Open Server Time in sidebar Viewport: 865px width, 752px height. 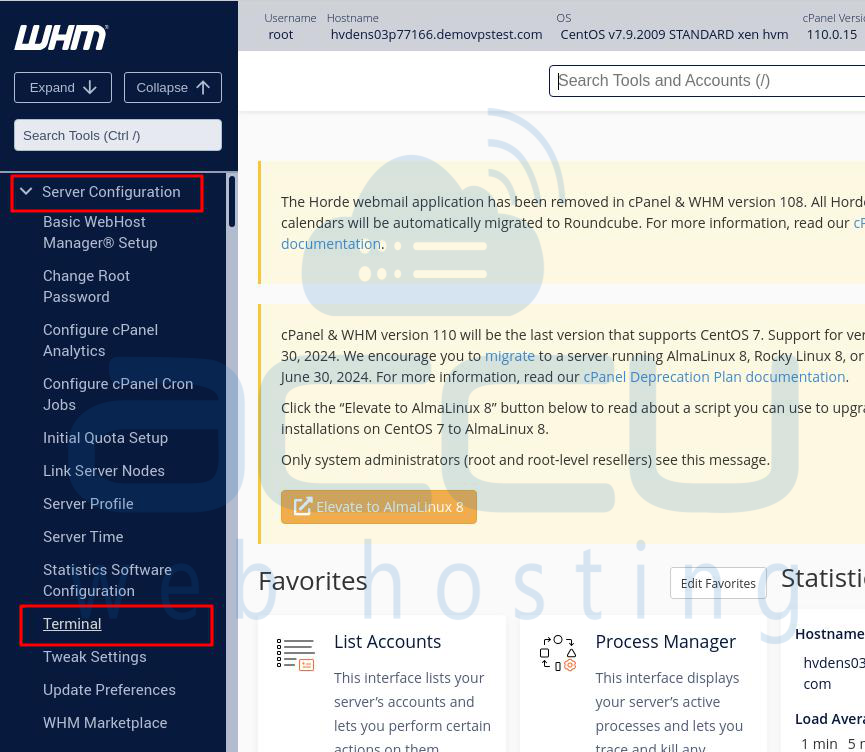(83, 537)
